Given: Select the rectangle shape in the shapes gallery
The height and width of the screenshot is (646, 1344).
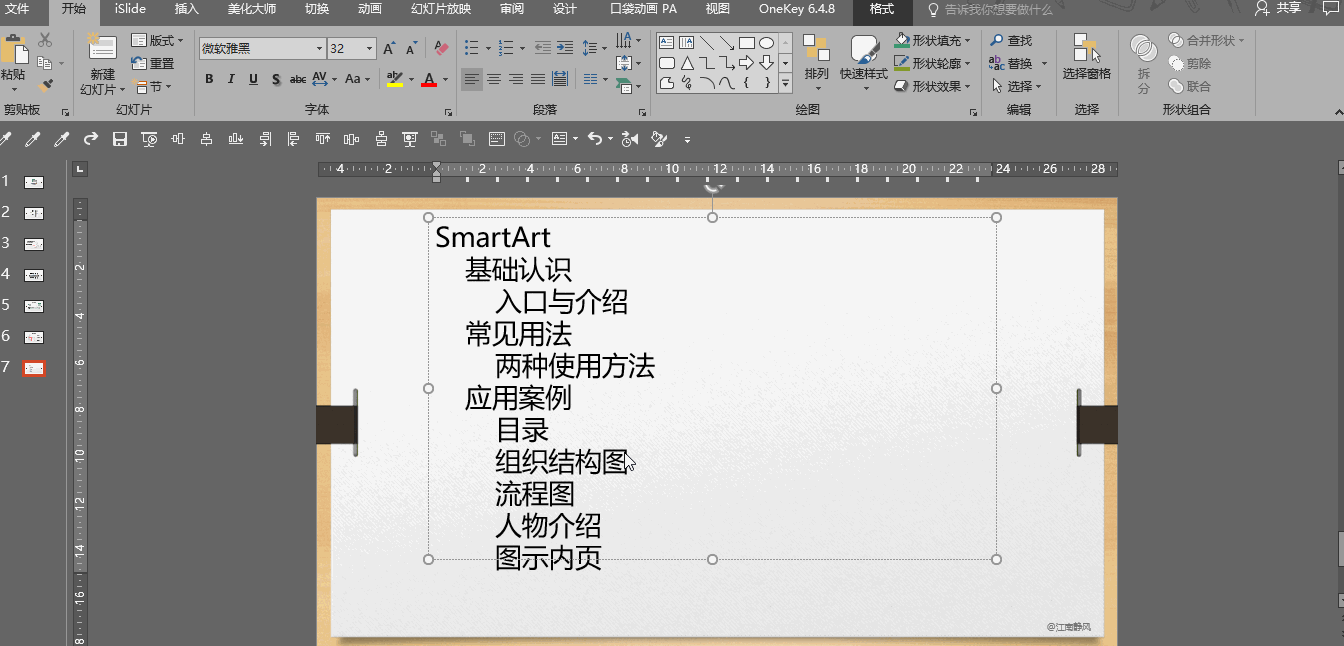Looking at the screenshot, I should [x=746, y=43].
